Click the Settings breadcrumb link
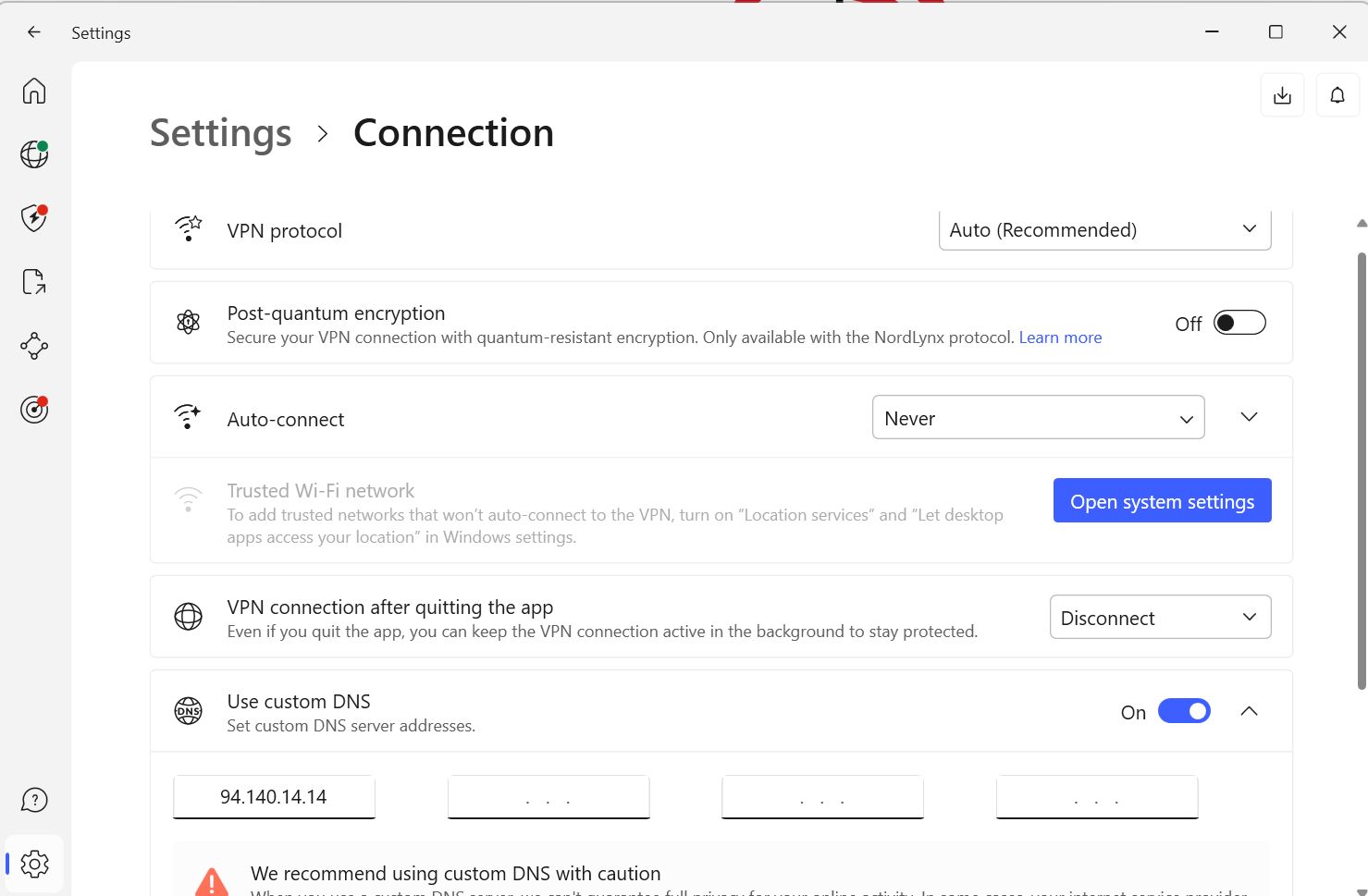The image size is (1368, 896). 221,133
